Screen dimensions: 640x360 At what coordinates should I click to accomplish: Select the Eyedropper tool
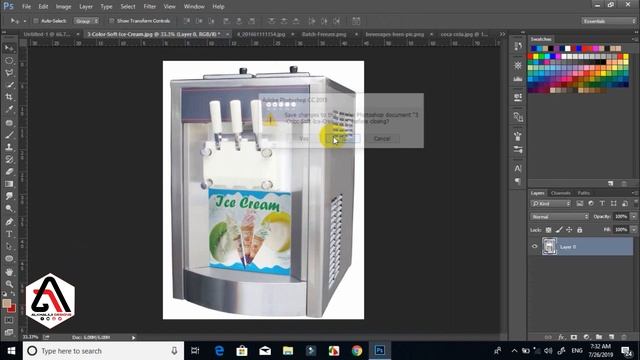coord(9,109)
